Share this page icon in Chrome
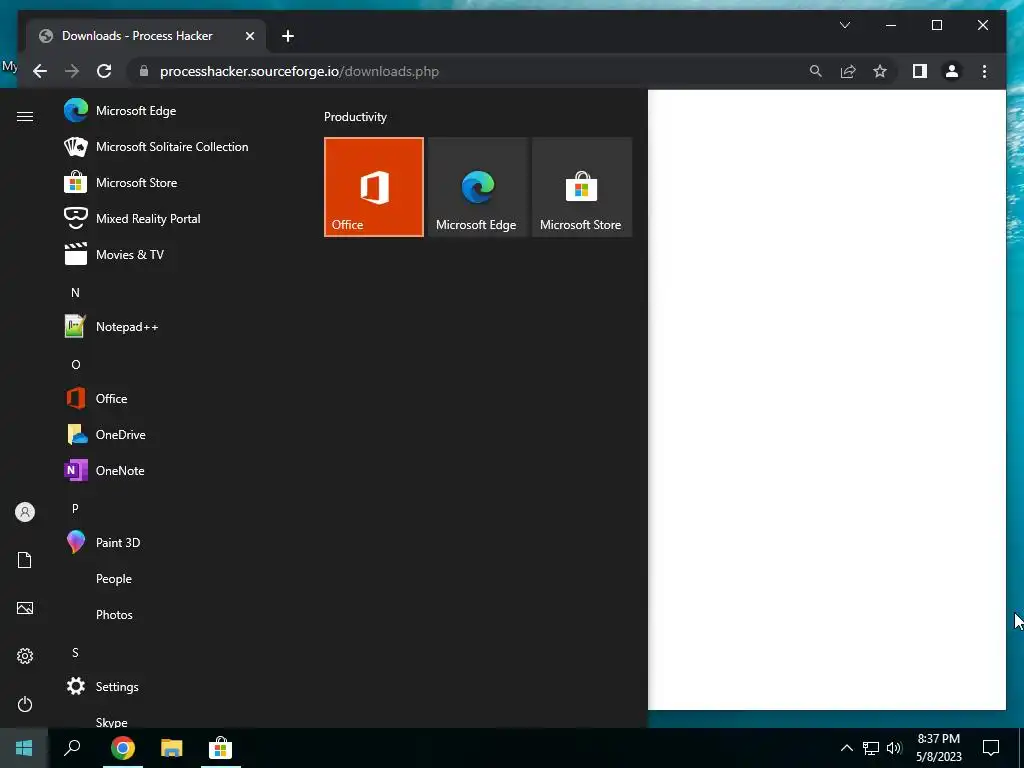 tap(848, 71)
